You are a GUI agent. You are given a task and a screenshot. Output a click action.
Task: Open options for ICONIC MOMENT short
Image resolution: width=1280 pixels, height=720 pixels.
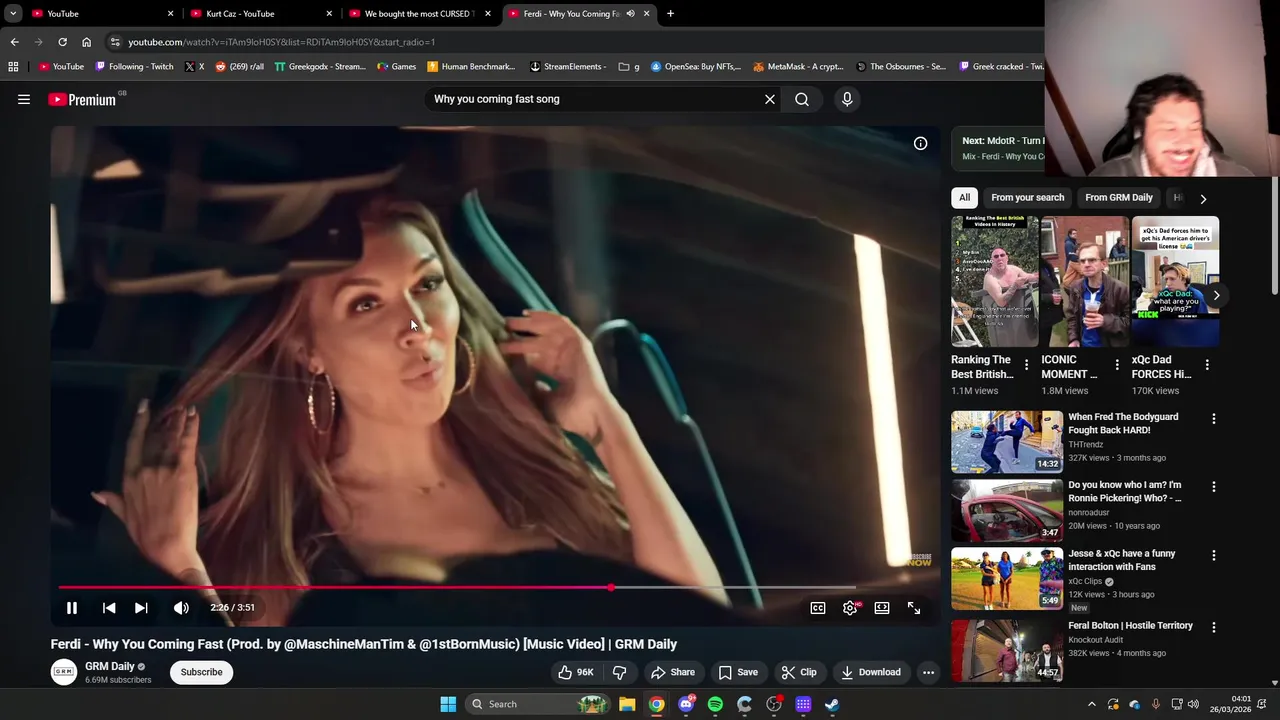pyautogui.click(x=1117, y=365)
